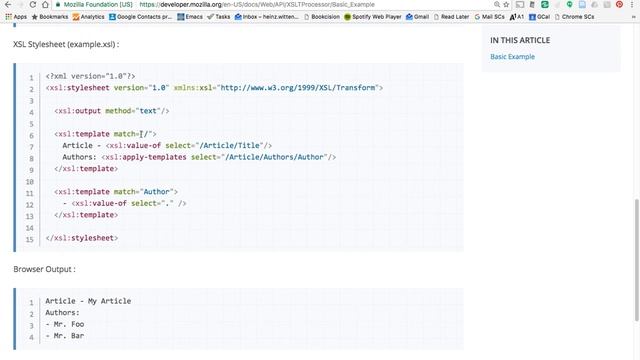The width and height of the screenshot is (640, 360).
Task: Click the light blue document extension icon
Action: coord(582,4)
